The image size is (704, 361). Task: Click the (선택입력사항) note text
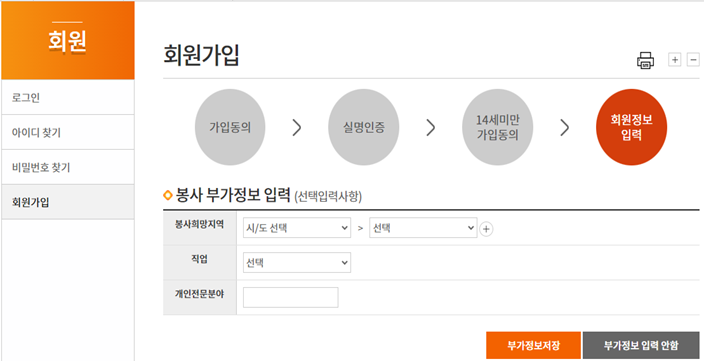328,197
